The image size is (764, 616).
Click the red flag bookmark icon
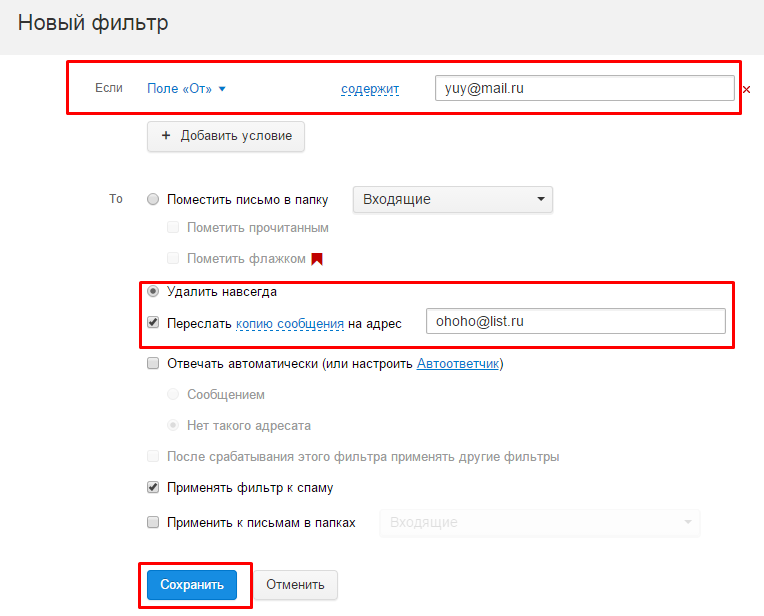click(317, 259)
